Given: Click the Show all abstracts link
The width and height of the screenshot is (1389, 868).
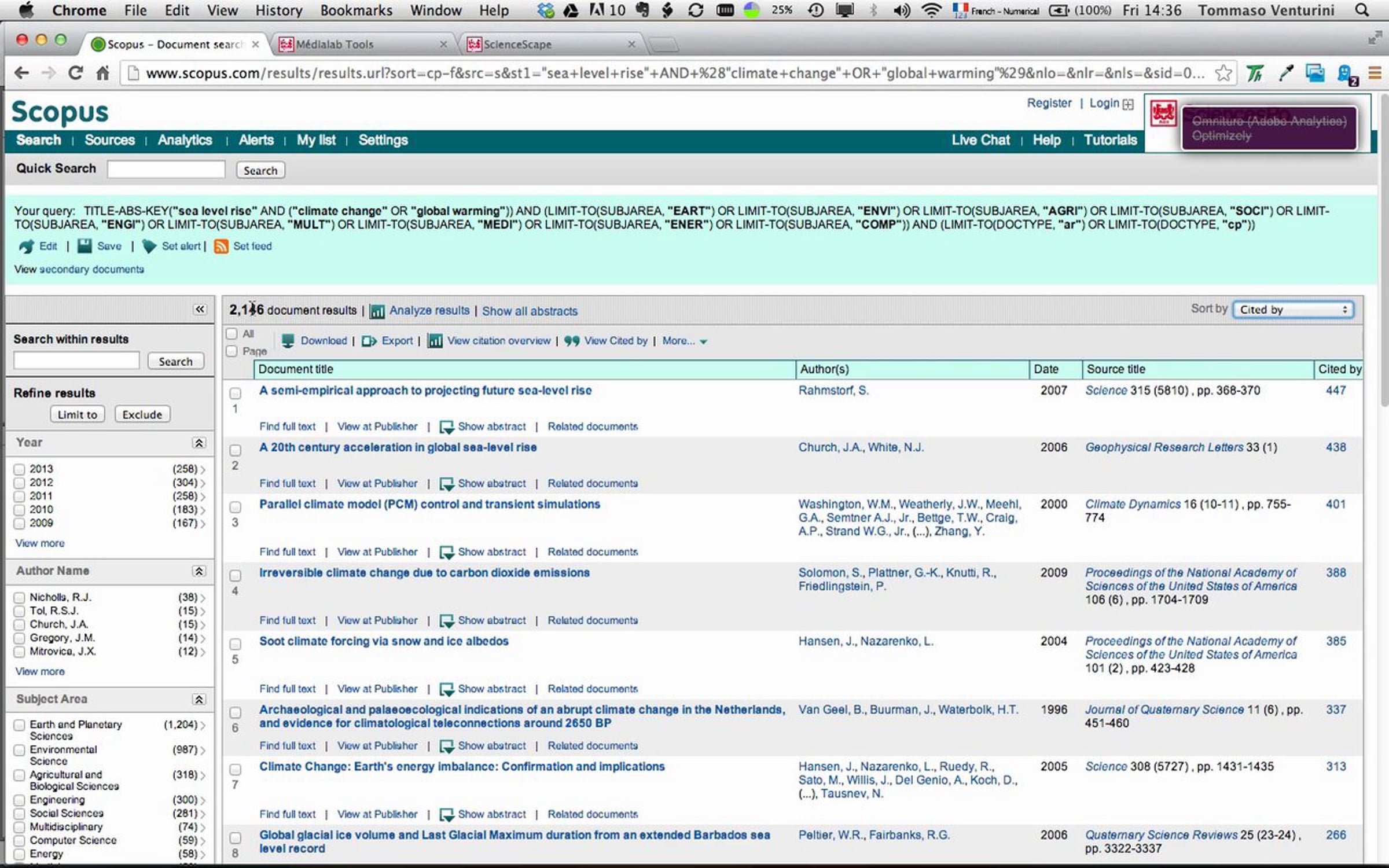Looking at the screenshot, I should (x=530, y=311).
